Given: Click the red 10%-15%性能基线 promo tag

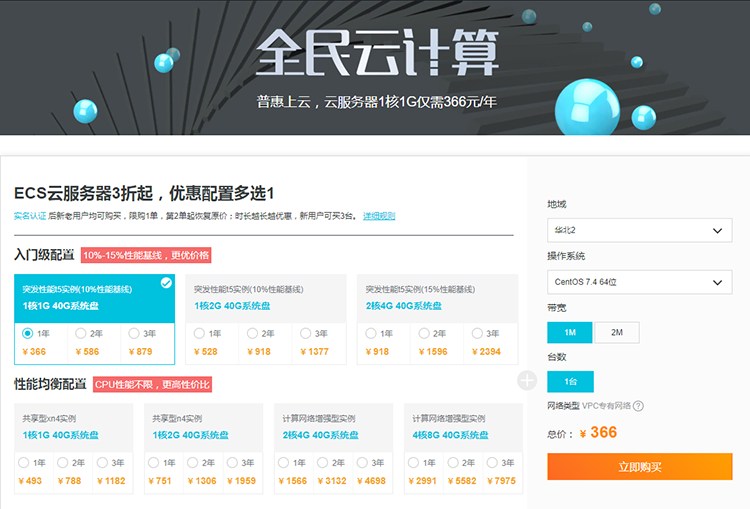Looking at the screenshot, I should pyautogui.click(x=146, y=255).
